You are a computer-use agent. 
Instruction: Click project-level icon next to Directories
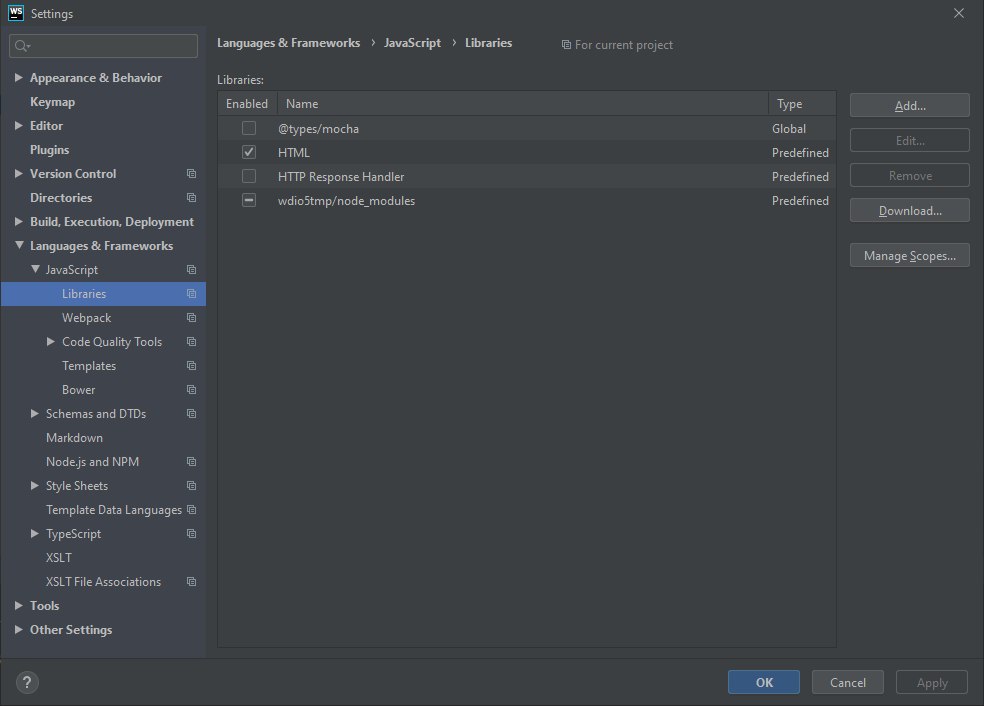click(191, 198)
